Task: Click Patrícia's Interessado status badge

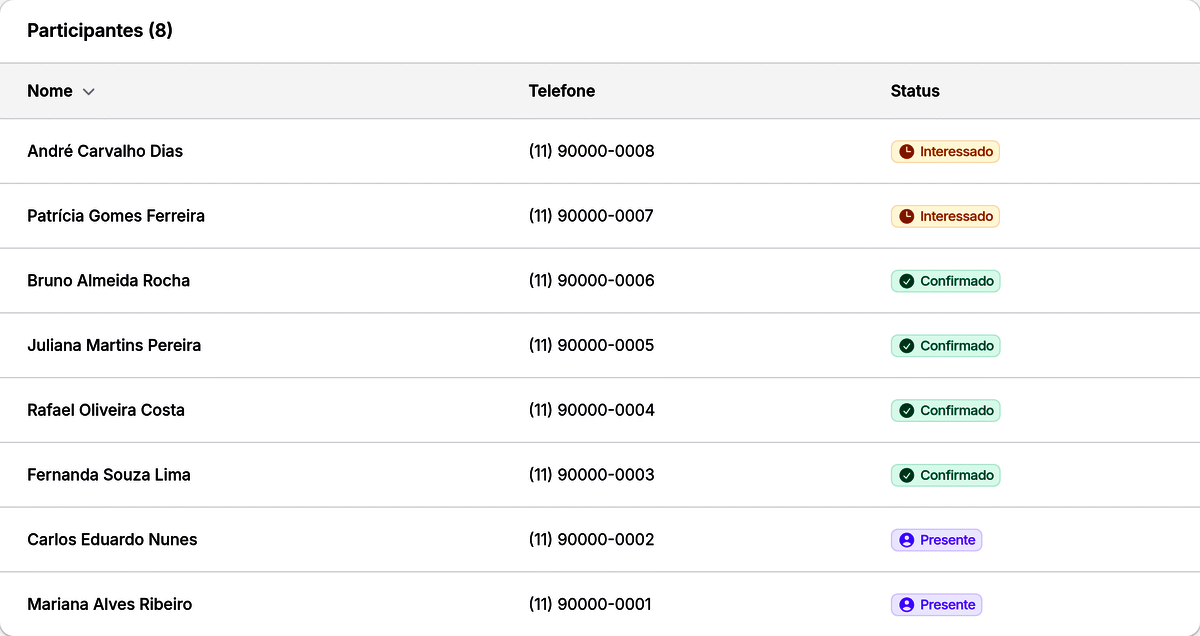Action: [945, 216]
